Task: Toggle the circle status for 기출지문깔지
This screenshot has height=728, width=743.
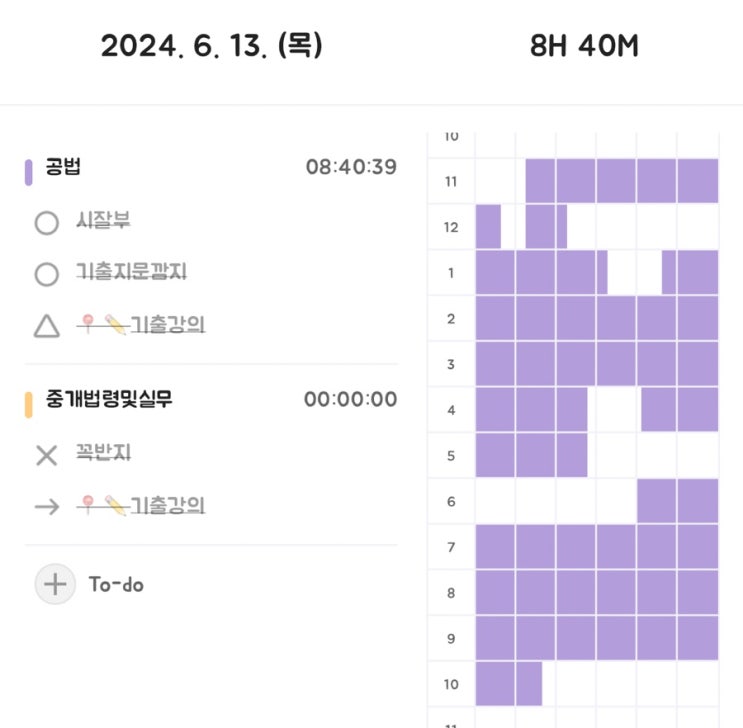Action: [47, 274]
